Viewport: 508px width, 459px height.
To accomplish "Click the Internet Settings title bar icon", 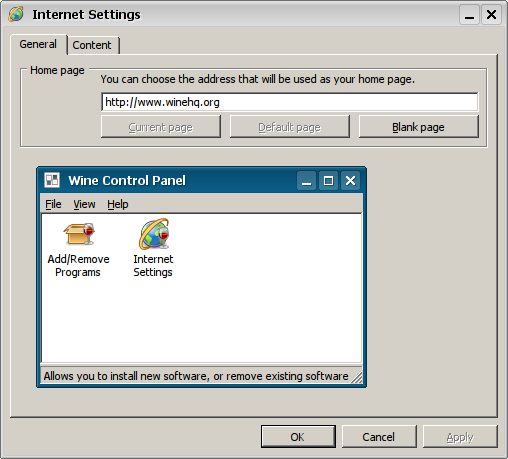I will (x=16, y=14).
